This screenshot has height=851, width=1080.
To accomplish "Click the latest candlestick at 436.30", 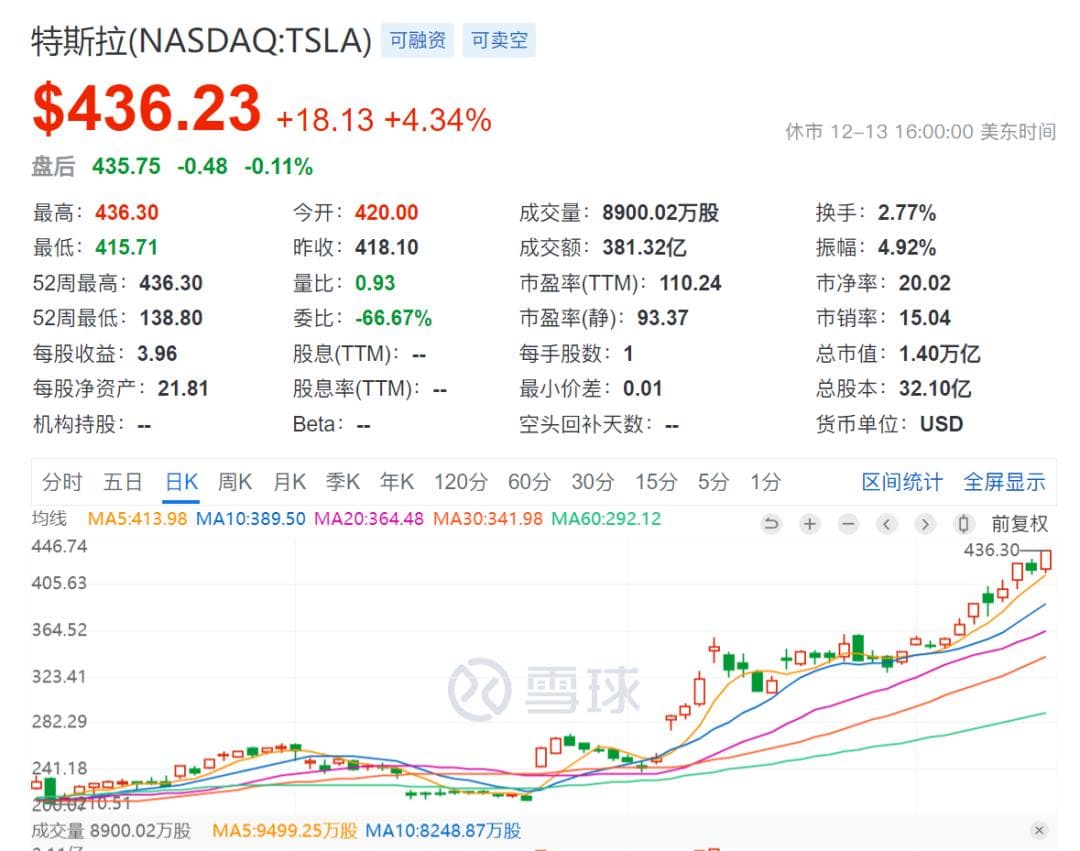I will [x=1046, y=561].
